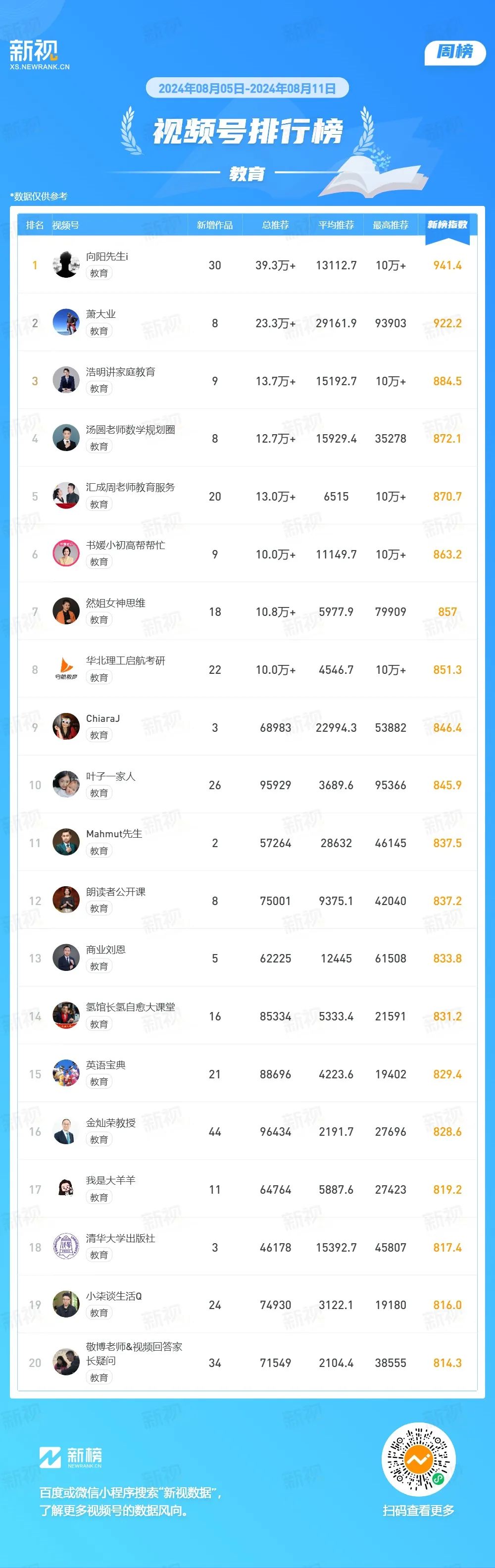Open the 浩明讲家庭教育 account name
The image size is (495, 1568).
tap(121, 371)
